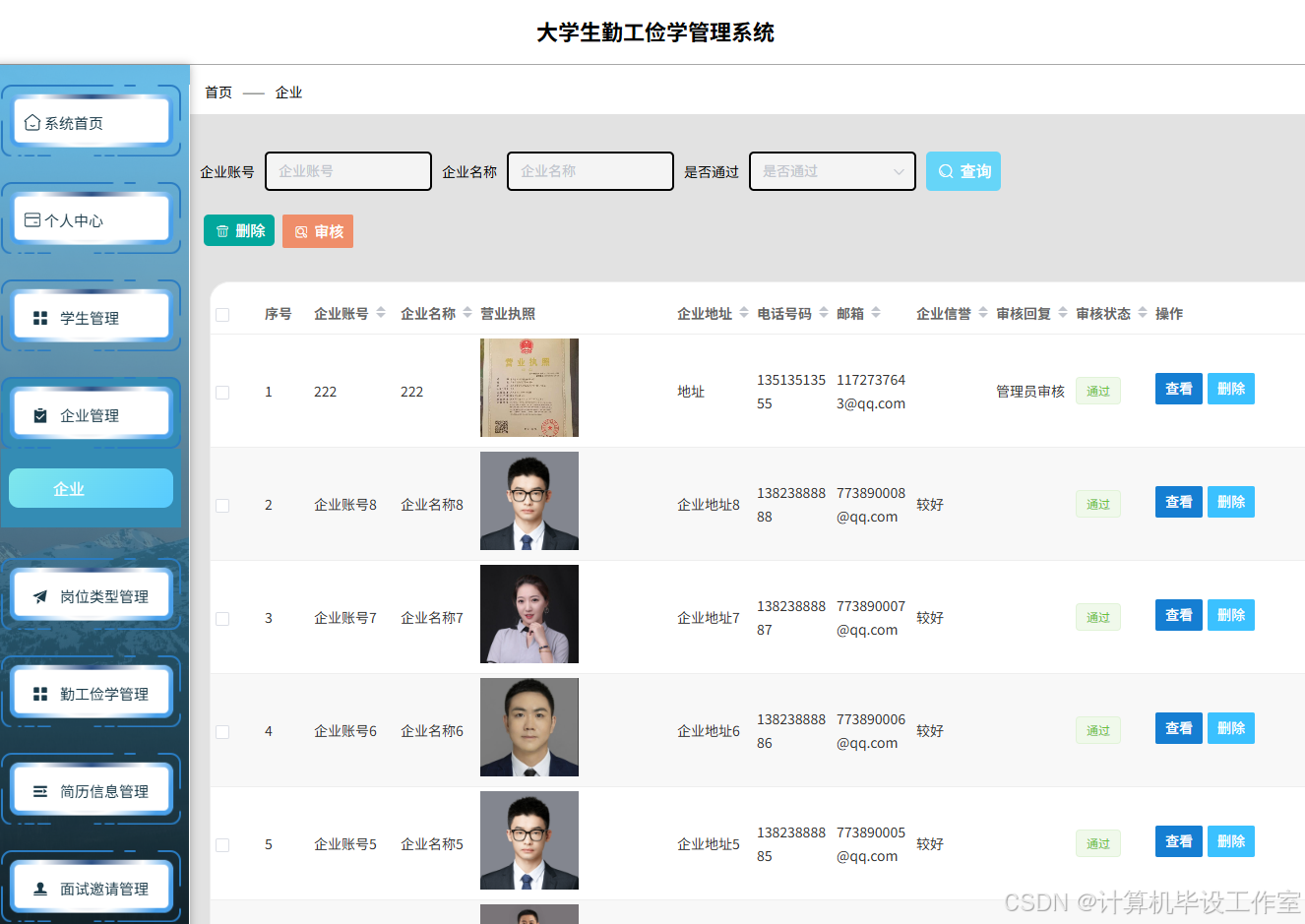Focus the 企业名称 search input field

[x=590, y=171]
